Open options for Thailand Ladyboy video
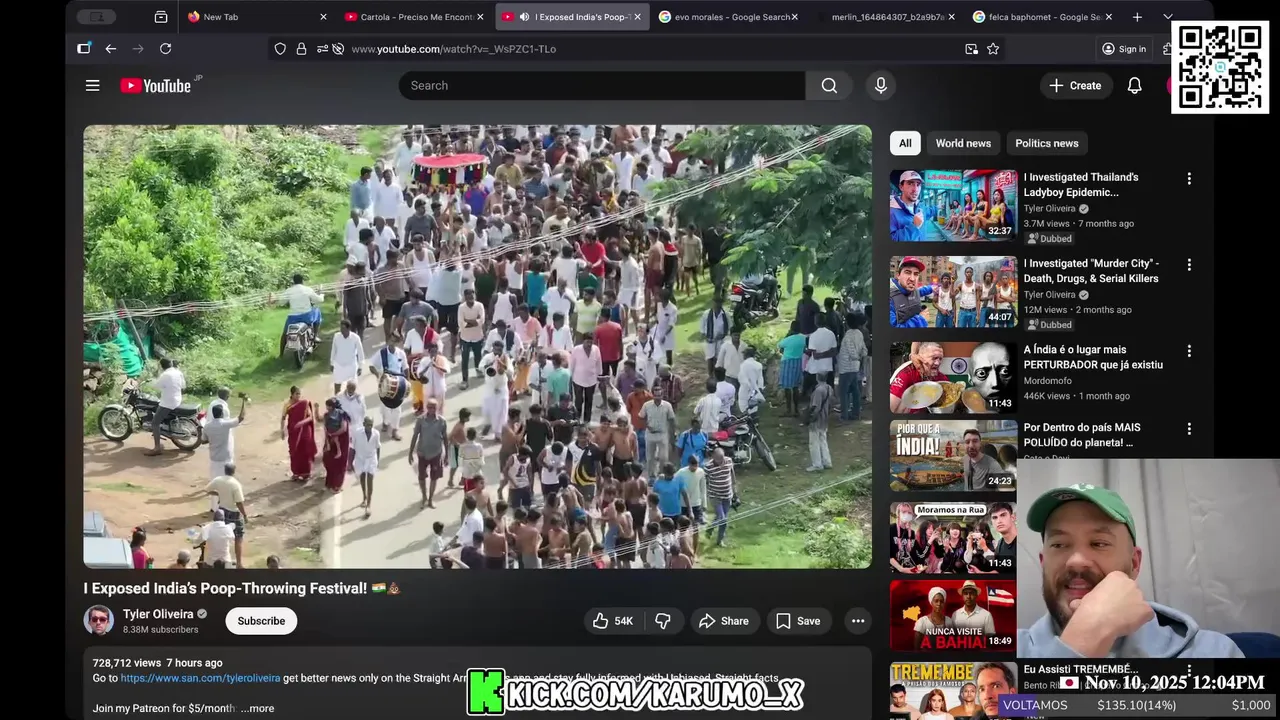The image size is (1280, 720). point(1189,178)
